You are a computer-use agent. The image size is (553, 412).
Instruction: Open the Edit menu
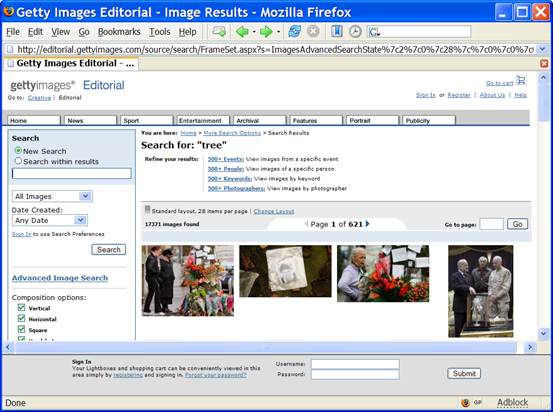35,32
